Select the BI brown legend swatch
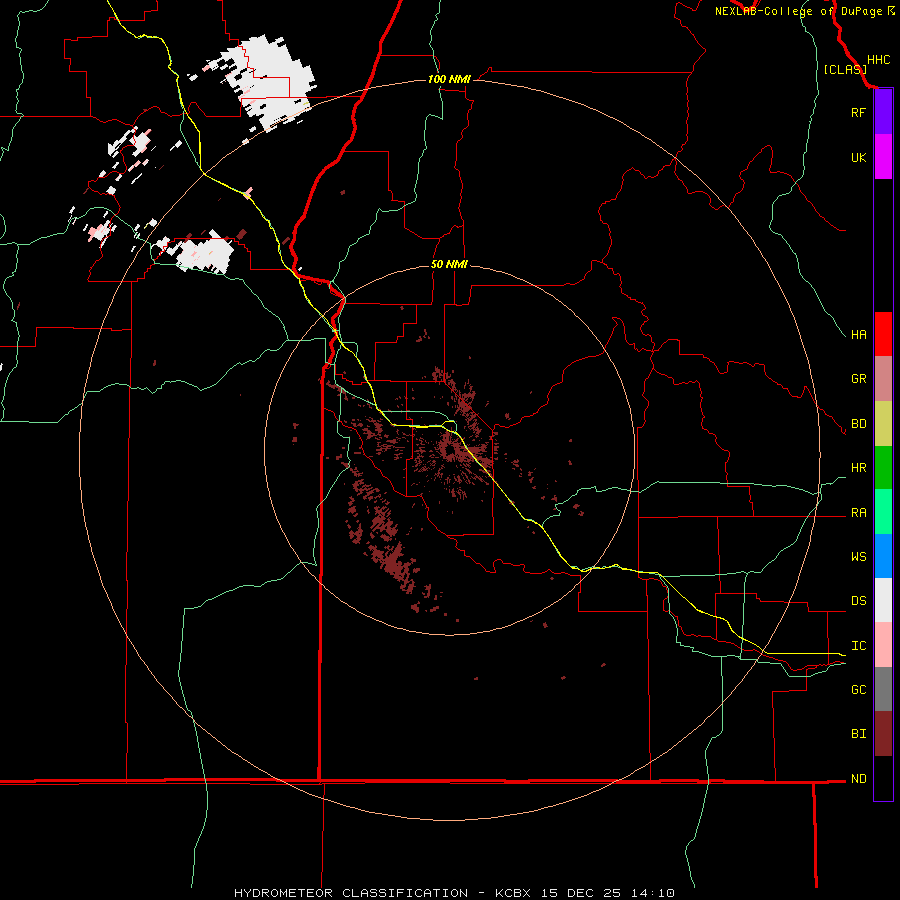Image resolution: width=900 pixels, height=900 pixels. (x=883, y=734)
